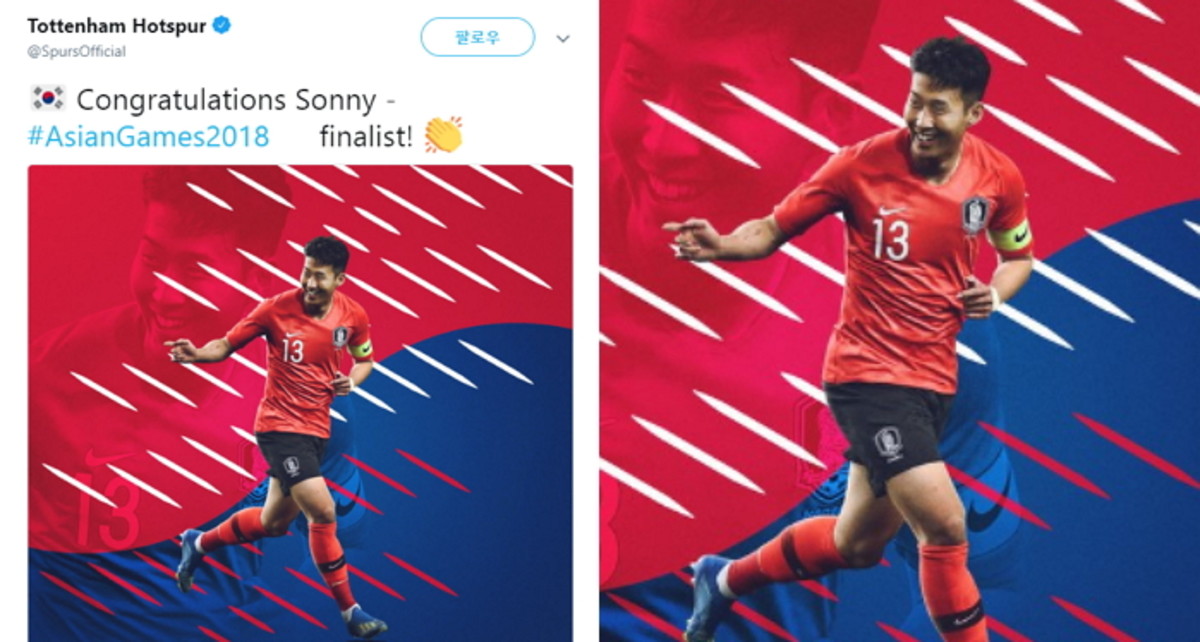The image size is (1200, 642).
Task: Click the 'Congratulations Sonny' tweet text
Action: coord(227,99)
